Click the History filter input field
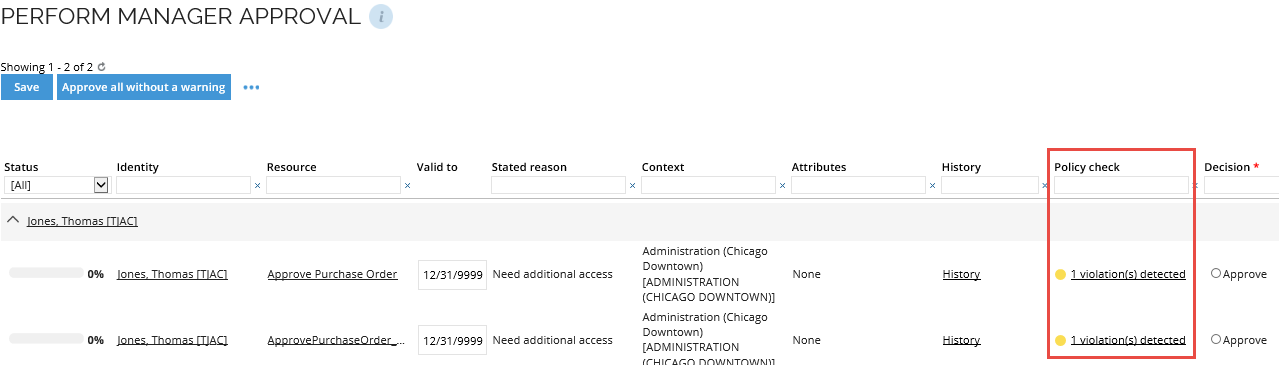 click(990, 185)
